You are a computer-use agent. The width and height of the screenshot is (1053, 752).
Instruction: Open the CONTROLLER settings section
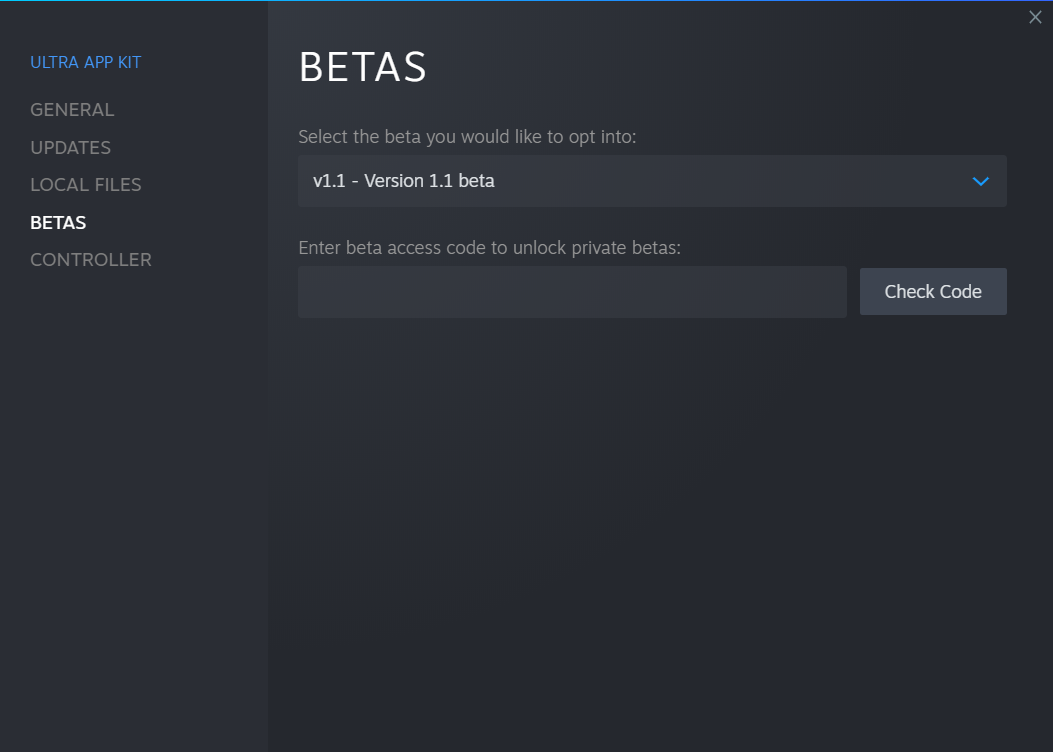coord(91,260)
